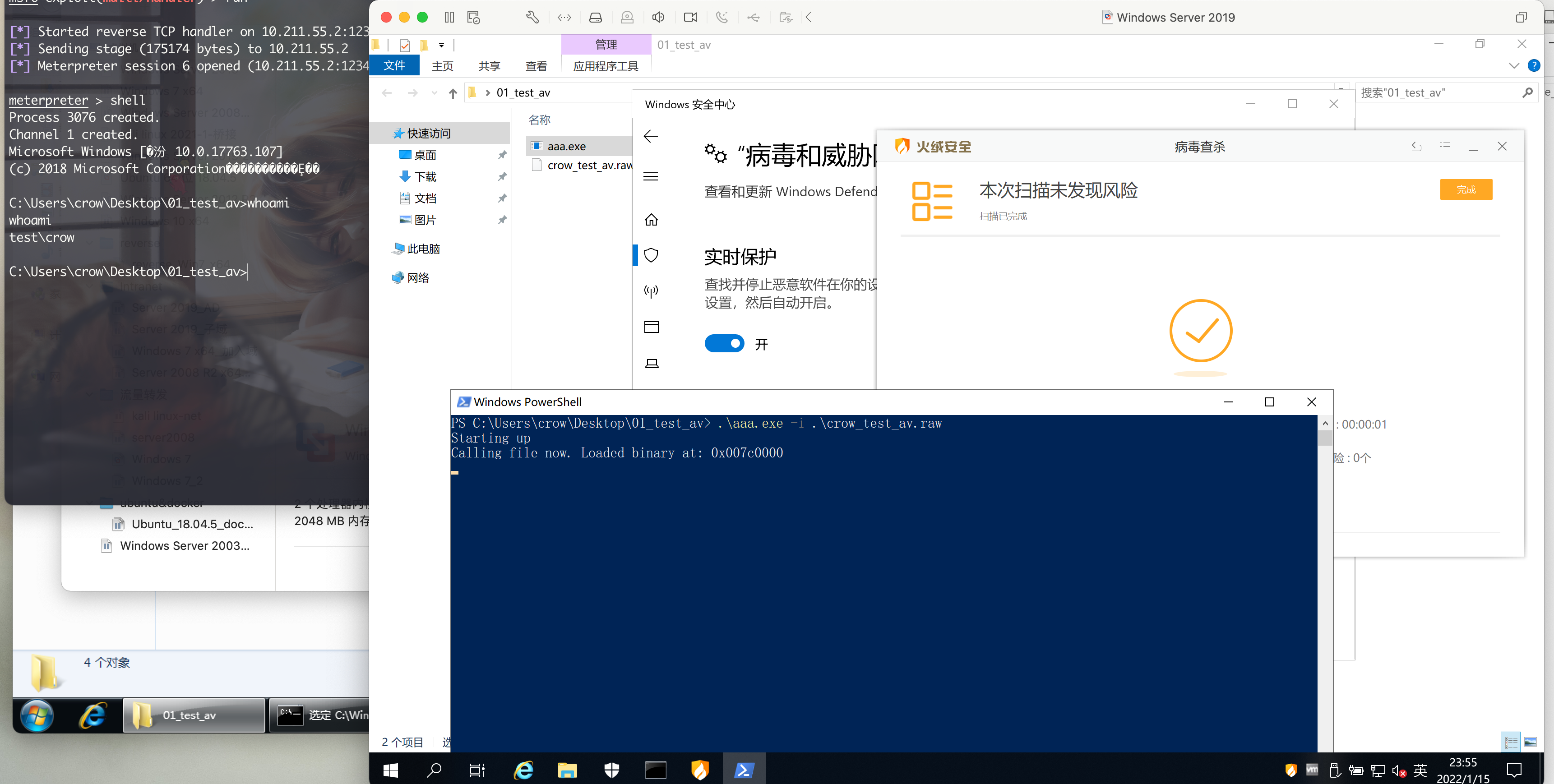1554x784 pixels.
Task: Select 此电脑 in navigation pane
Action: point(423,249)
